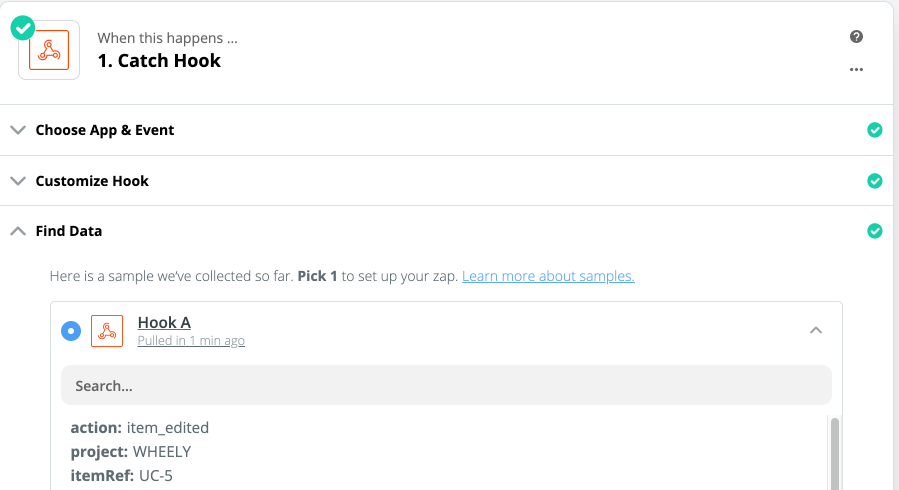
Task: Click the webhook icon next to Hook A
Action: pos(107,331)
